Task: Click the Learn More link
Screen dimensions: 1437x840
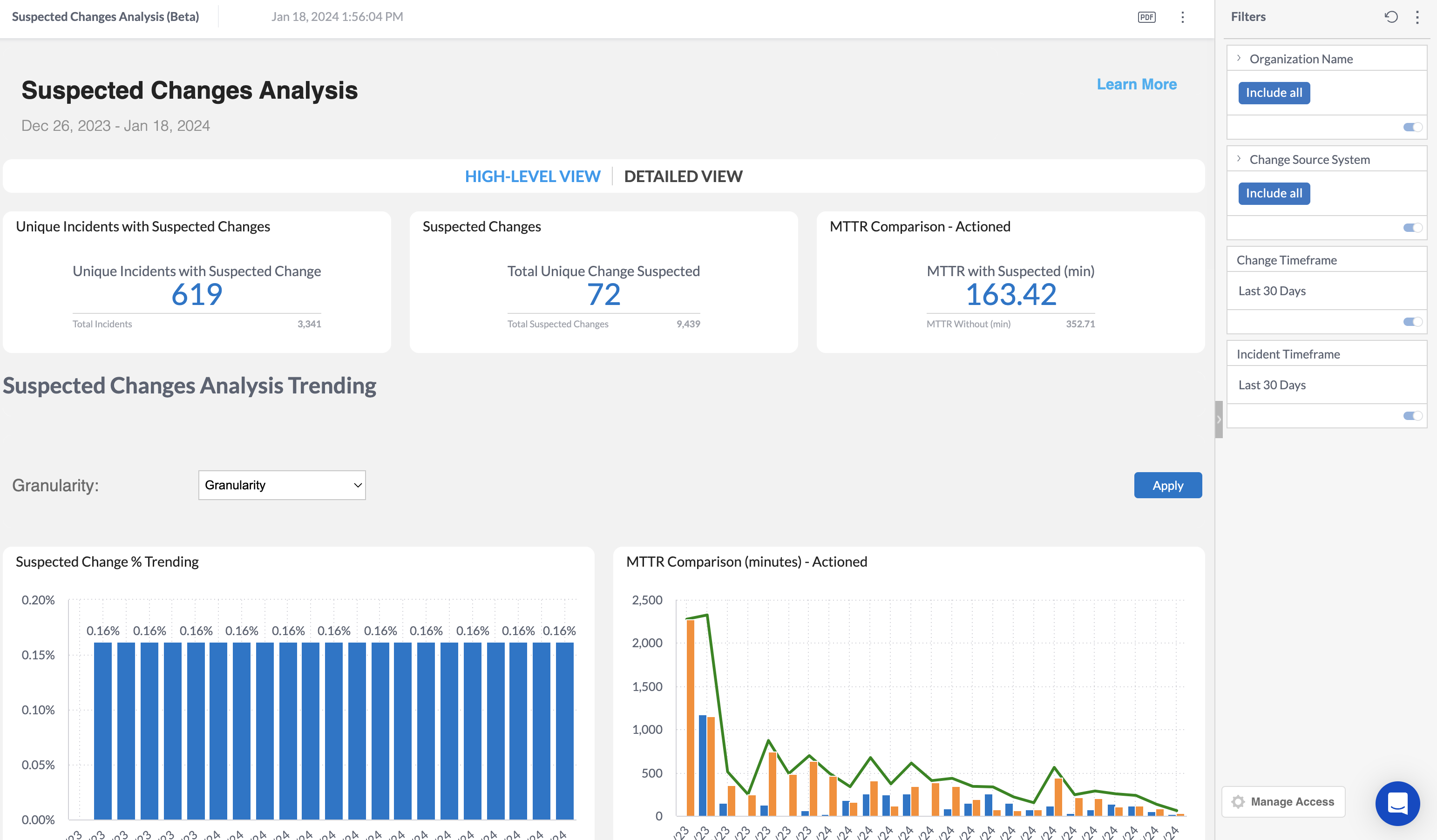Action: [x=1137, y=84]
